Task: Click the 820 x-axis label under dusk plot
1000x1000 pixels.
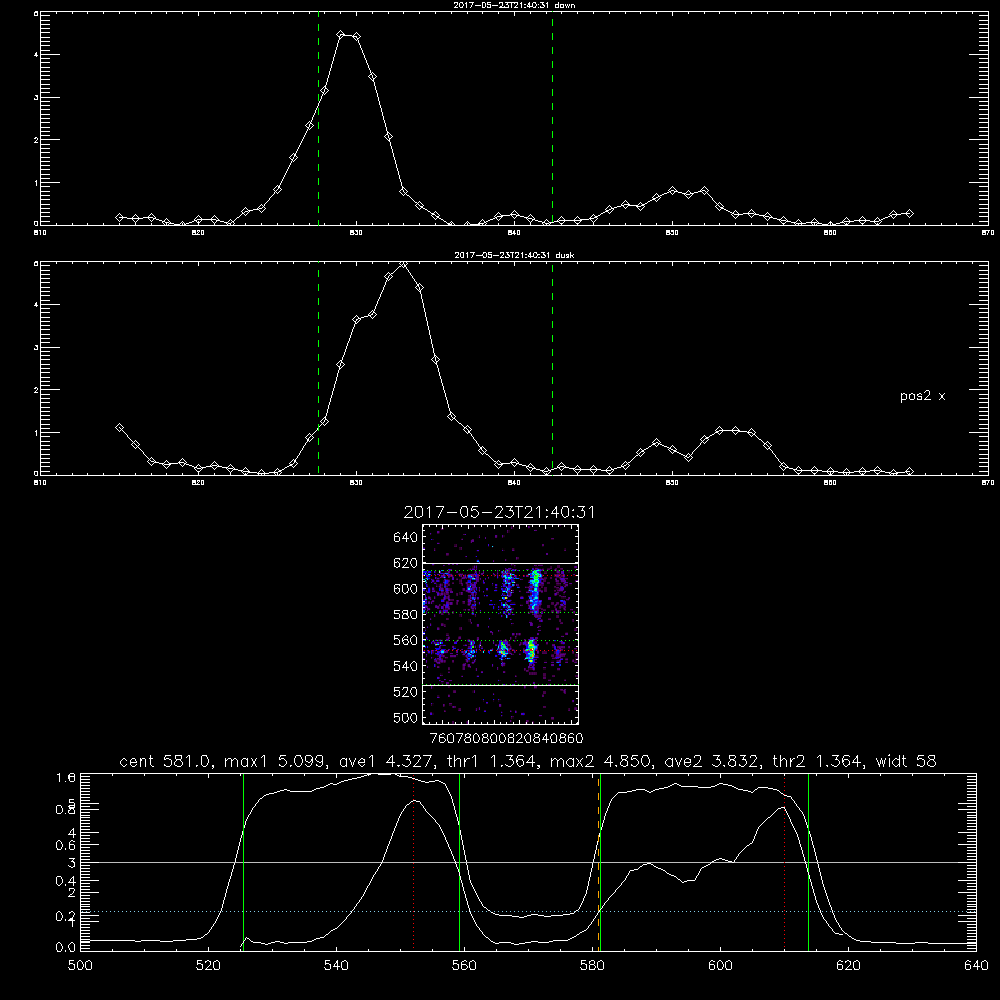Action: pyautogui.click(x=198, y=483)
